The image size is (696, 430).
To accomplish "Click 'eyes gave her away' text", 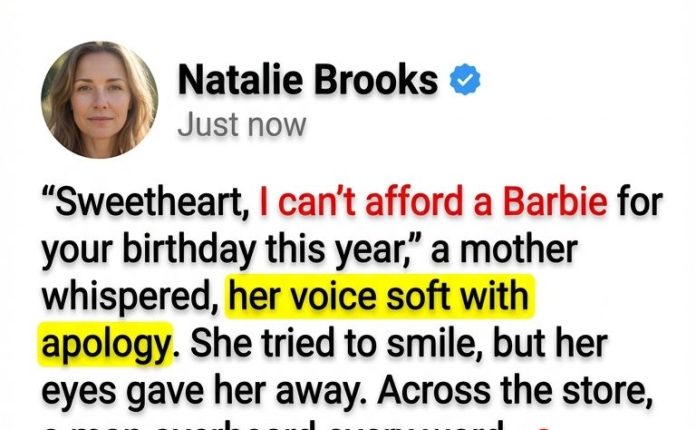I will [x=205, y=392].
